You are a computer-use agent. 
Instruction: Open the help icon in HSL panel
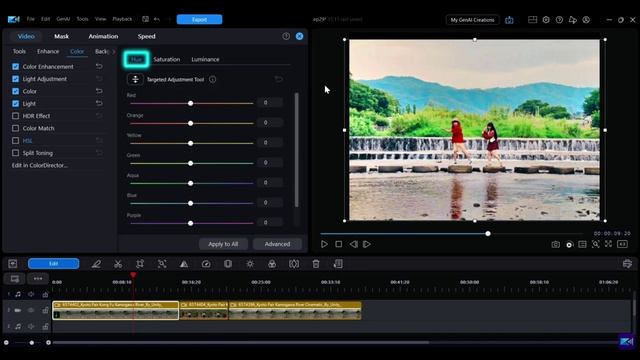click(286, 36)
